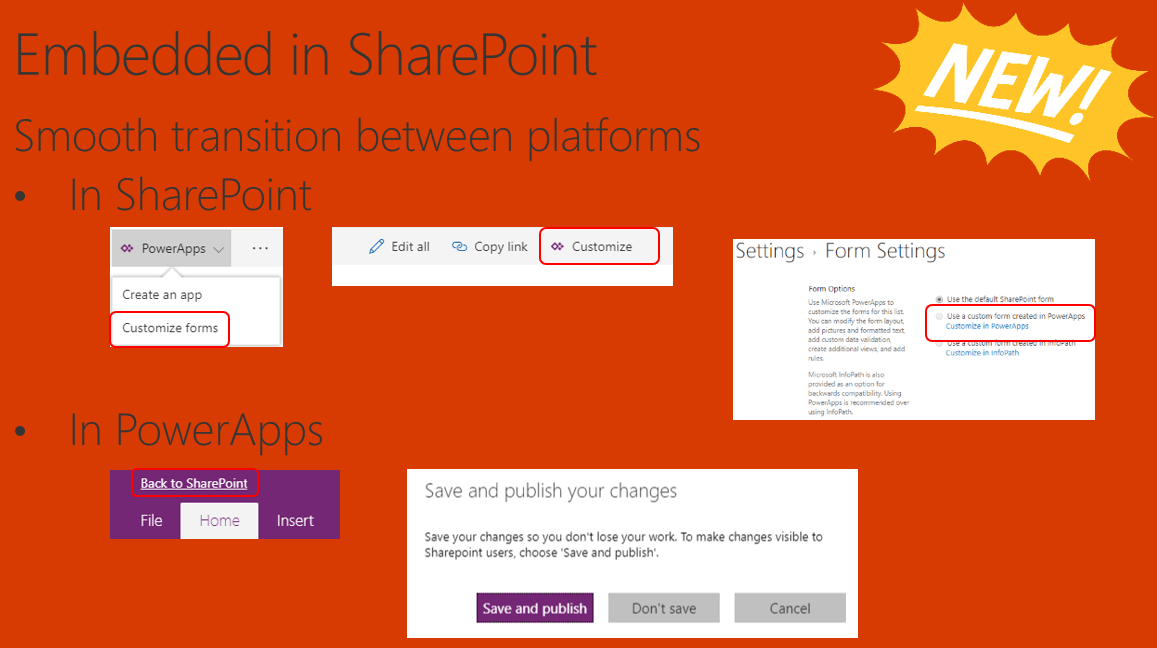
Task: Select the custom form created in InfoPath radio
Action: tap(938, 344)
